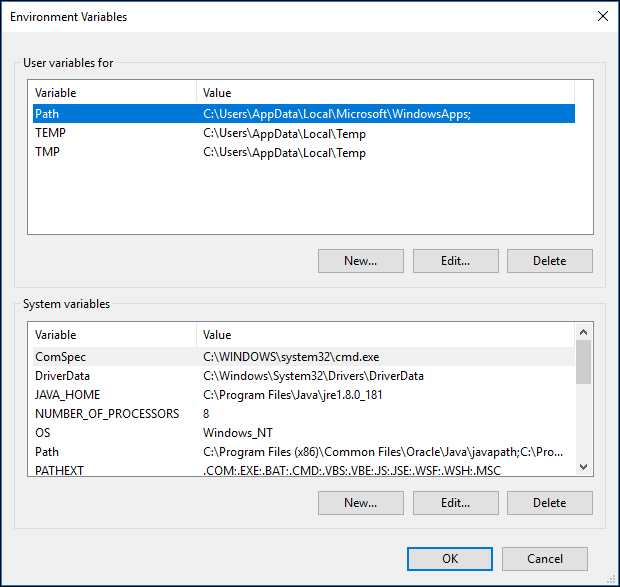Select the PATHEXT system variable

coord(304,470)
